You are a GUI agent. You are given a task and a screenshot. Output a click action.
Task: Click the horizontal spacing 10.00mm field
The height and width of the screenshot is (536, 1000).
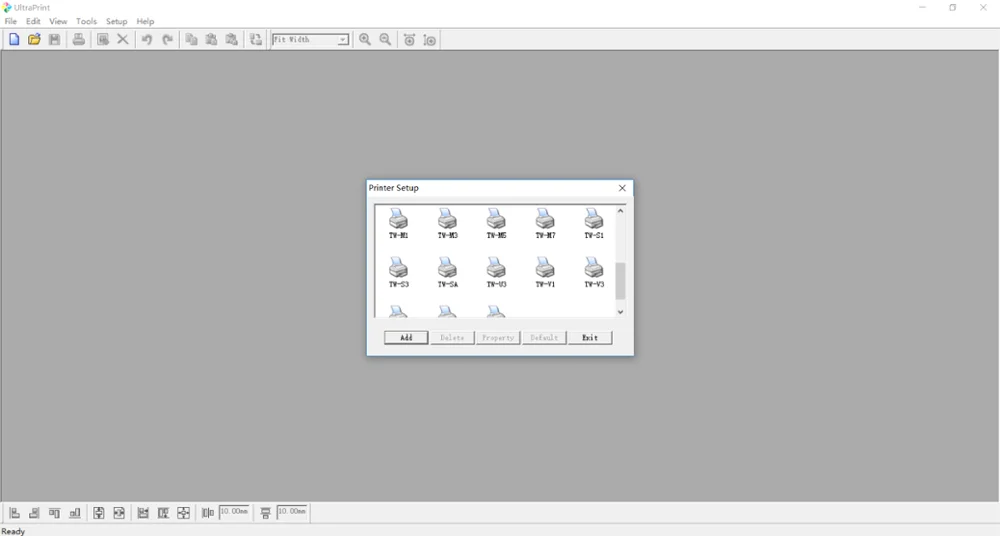pos(234,512)
